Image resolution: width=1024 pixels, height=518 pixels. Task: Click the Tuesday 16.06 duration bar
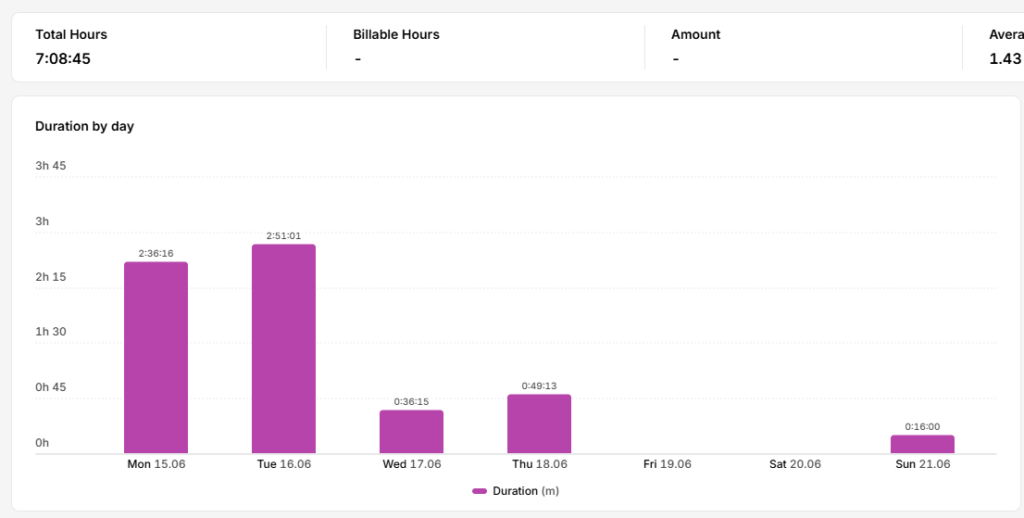point(283,349)
